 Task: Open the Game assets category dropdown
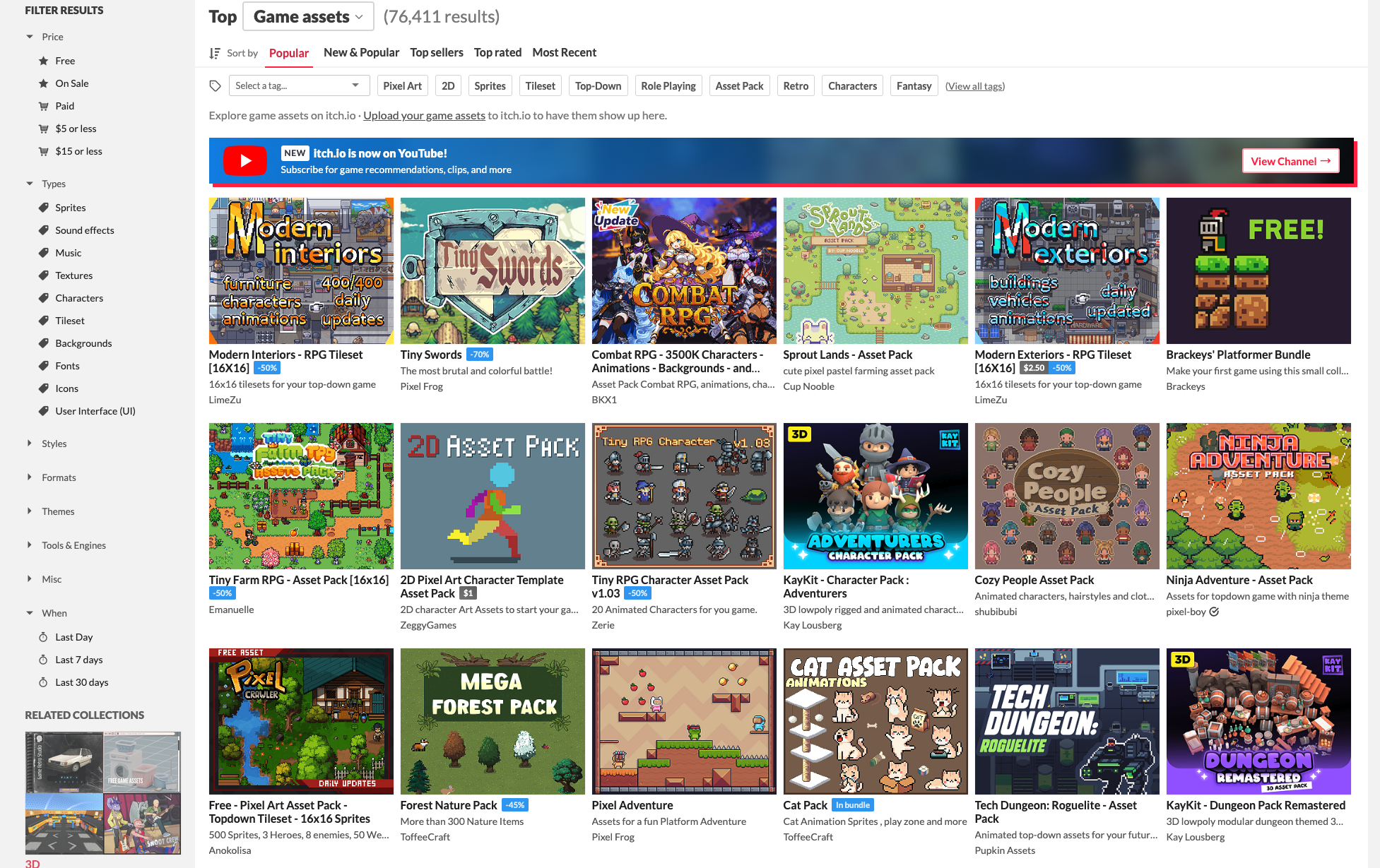pos(308,17)
